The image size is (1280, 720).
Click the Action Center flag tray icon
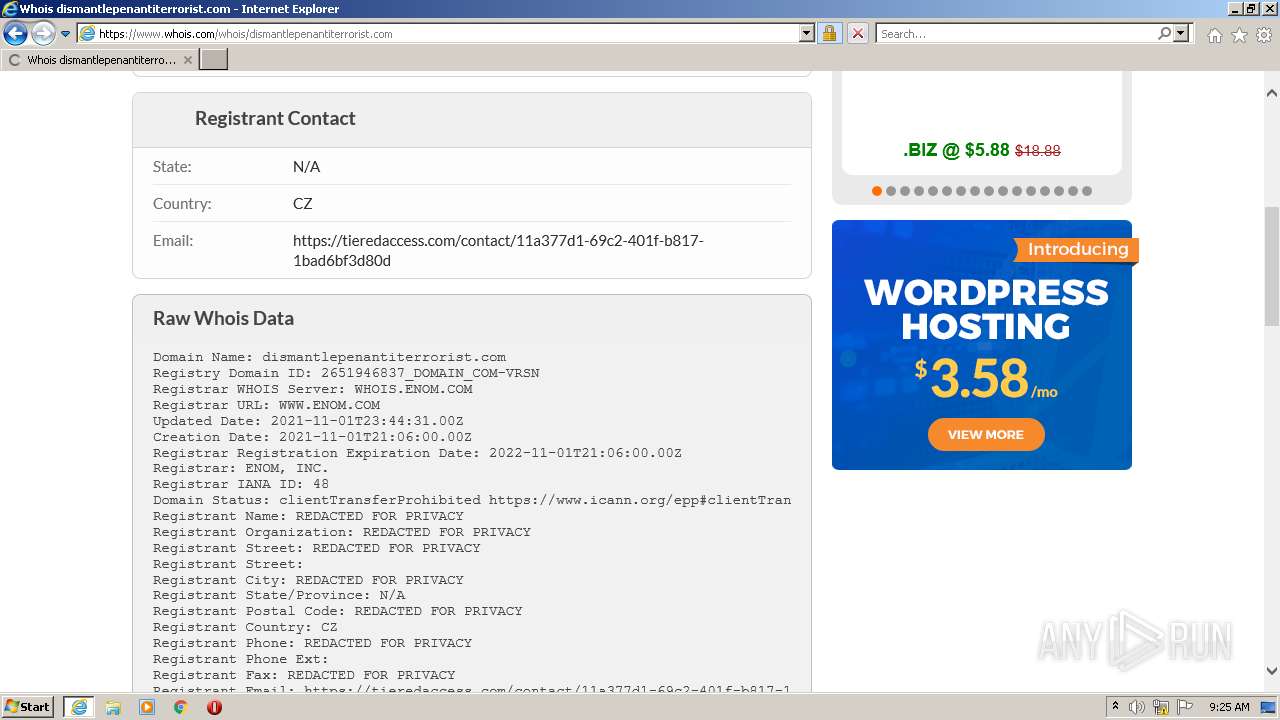click(1185, 707)
